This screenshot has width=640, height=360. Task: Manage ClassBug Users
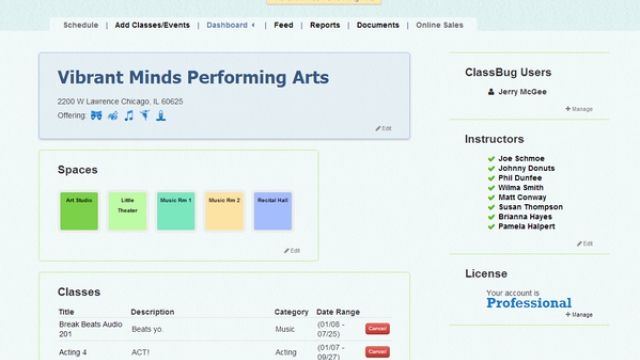[x=579, y=109]
